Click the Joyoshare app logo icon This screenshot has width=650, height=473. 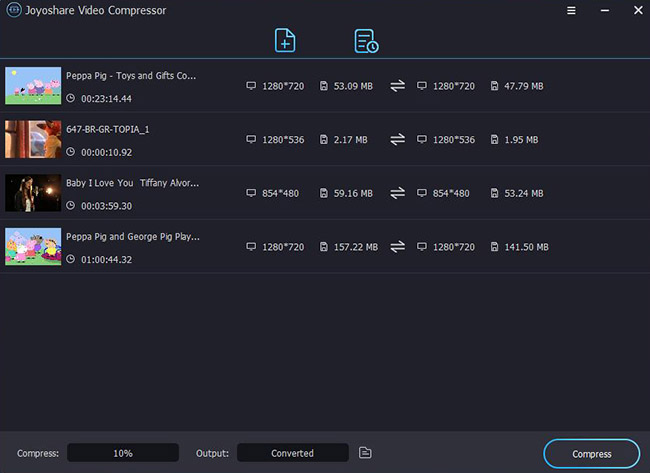pyautogui.click(x=14, y=10)
